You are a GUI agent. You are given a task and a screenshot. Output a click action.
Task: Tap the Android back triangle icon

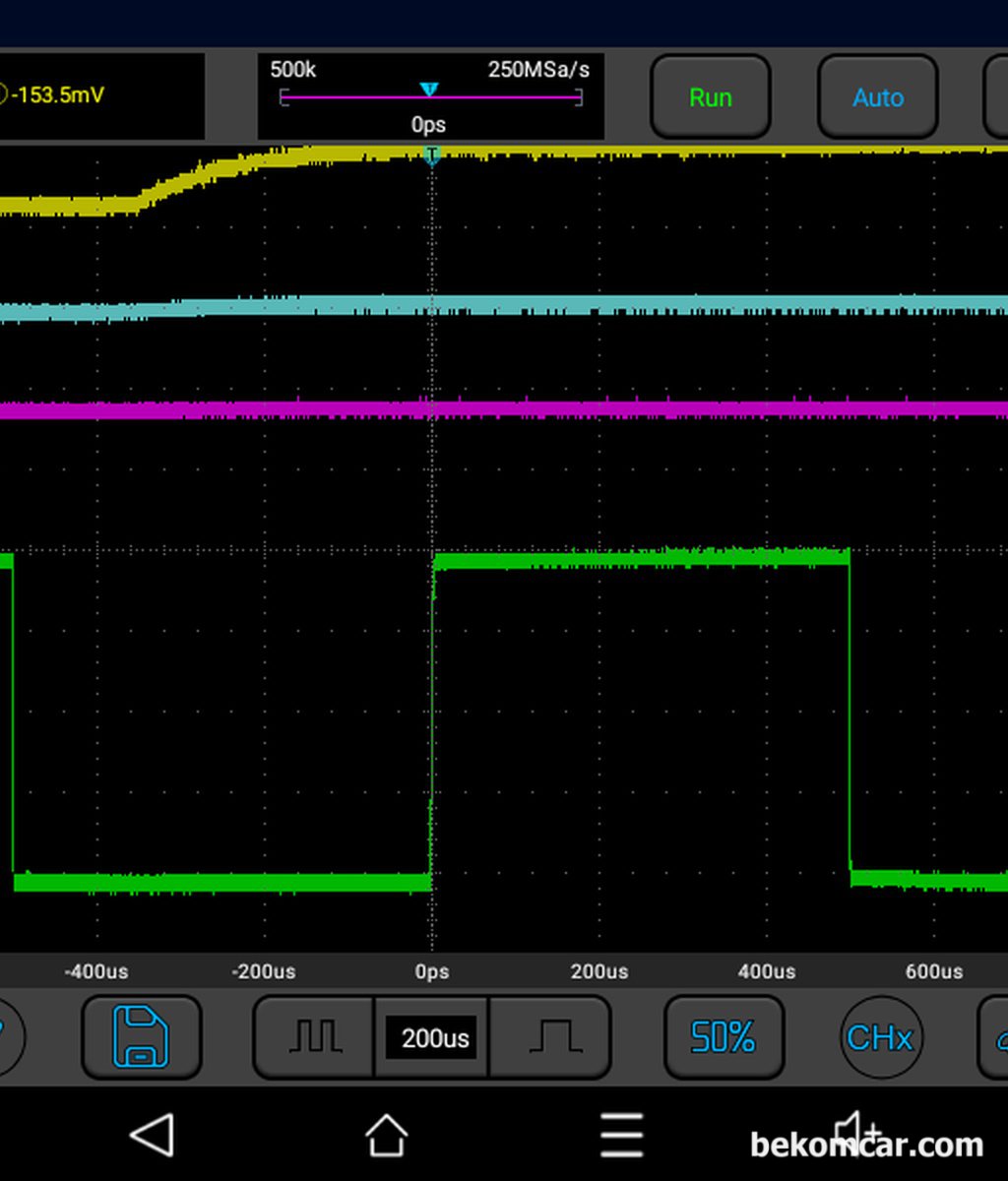pos(153,1135)
